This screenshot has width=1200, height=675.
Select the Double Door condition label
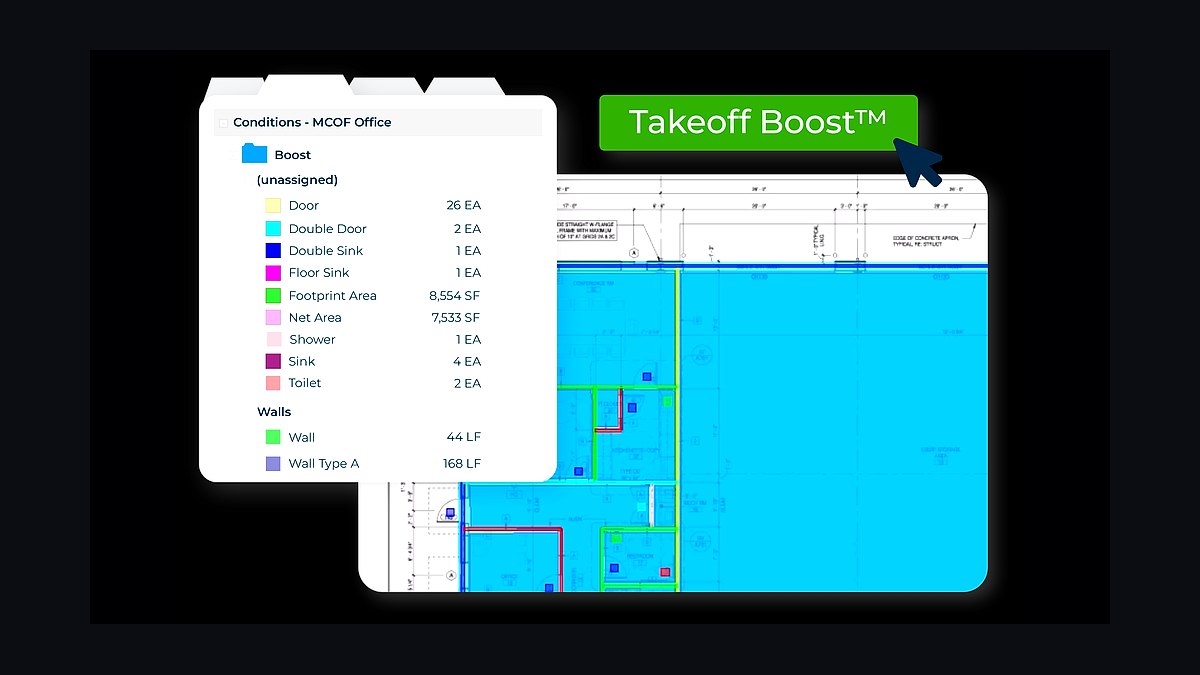click(327, 228)
